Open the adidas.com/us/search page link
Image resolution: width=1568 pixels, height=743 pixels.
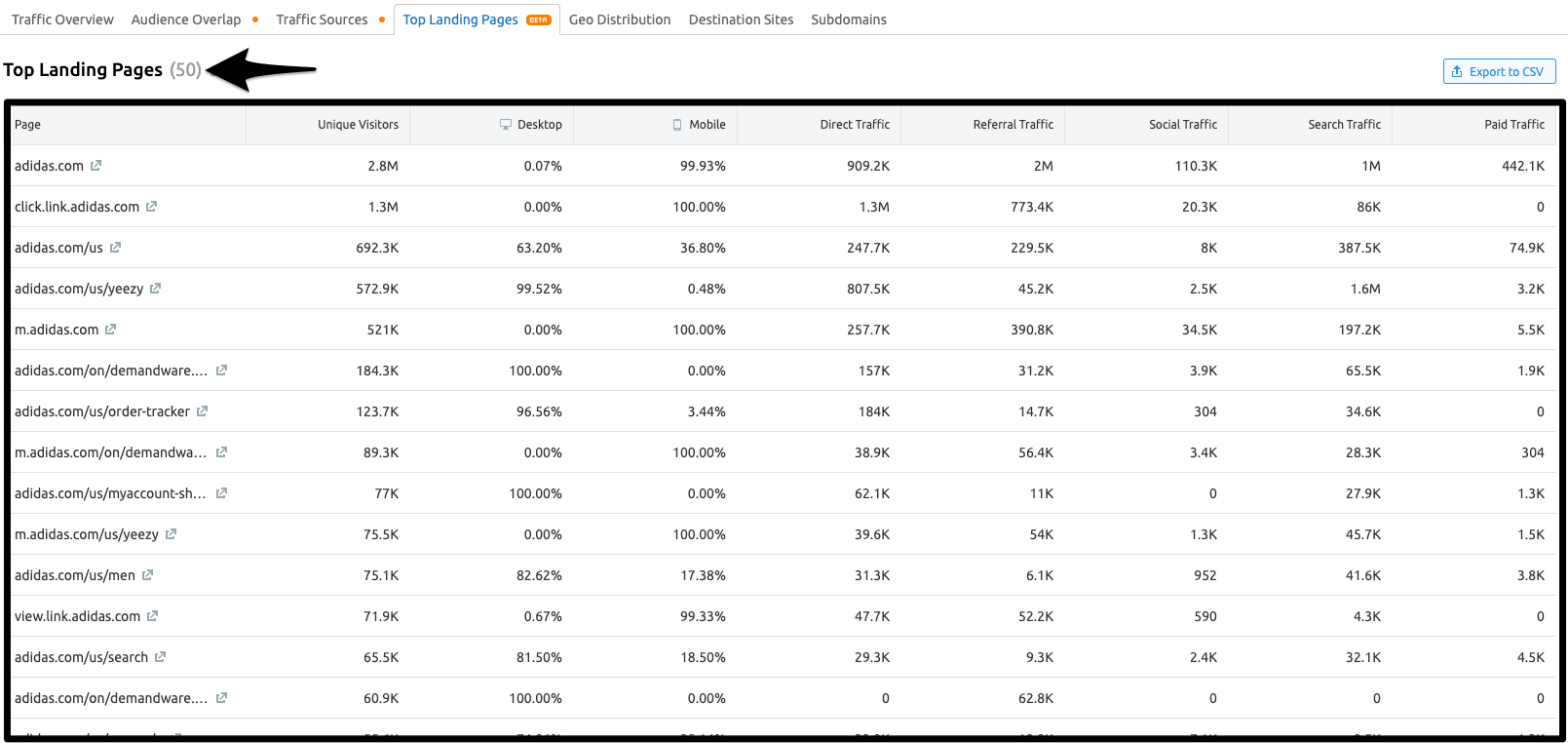click(x=81, y=657)
